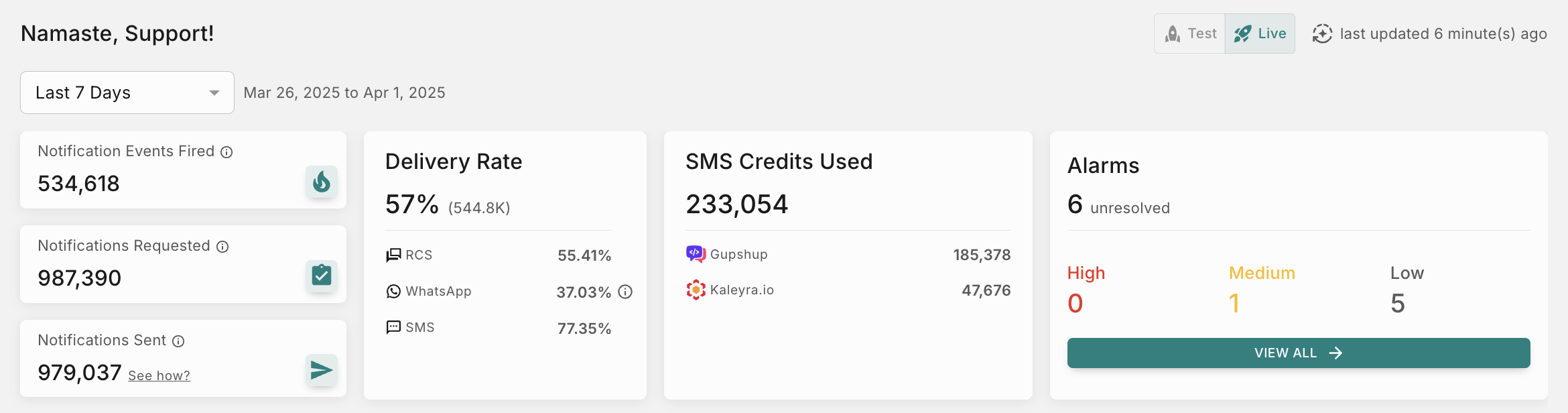Click the Kaleyra.io provider logo

point(696,290)
